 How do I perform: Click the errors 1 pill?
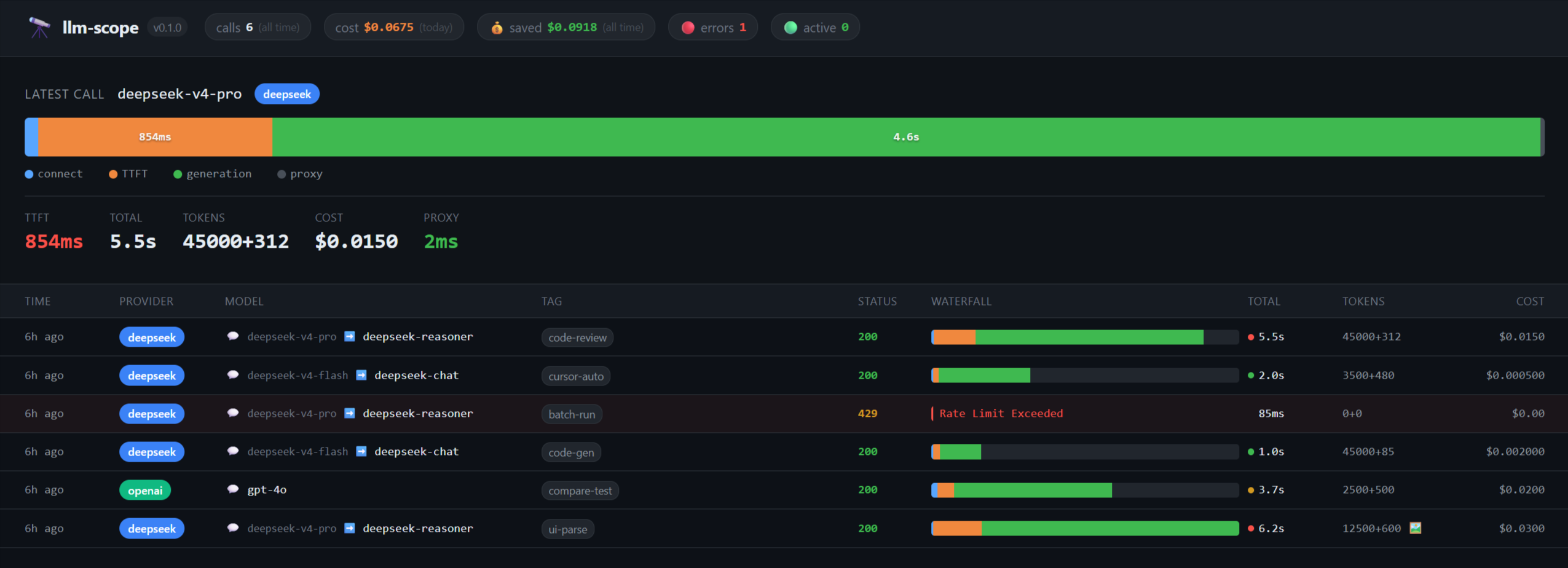713,28
